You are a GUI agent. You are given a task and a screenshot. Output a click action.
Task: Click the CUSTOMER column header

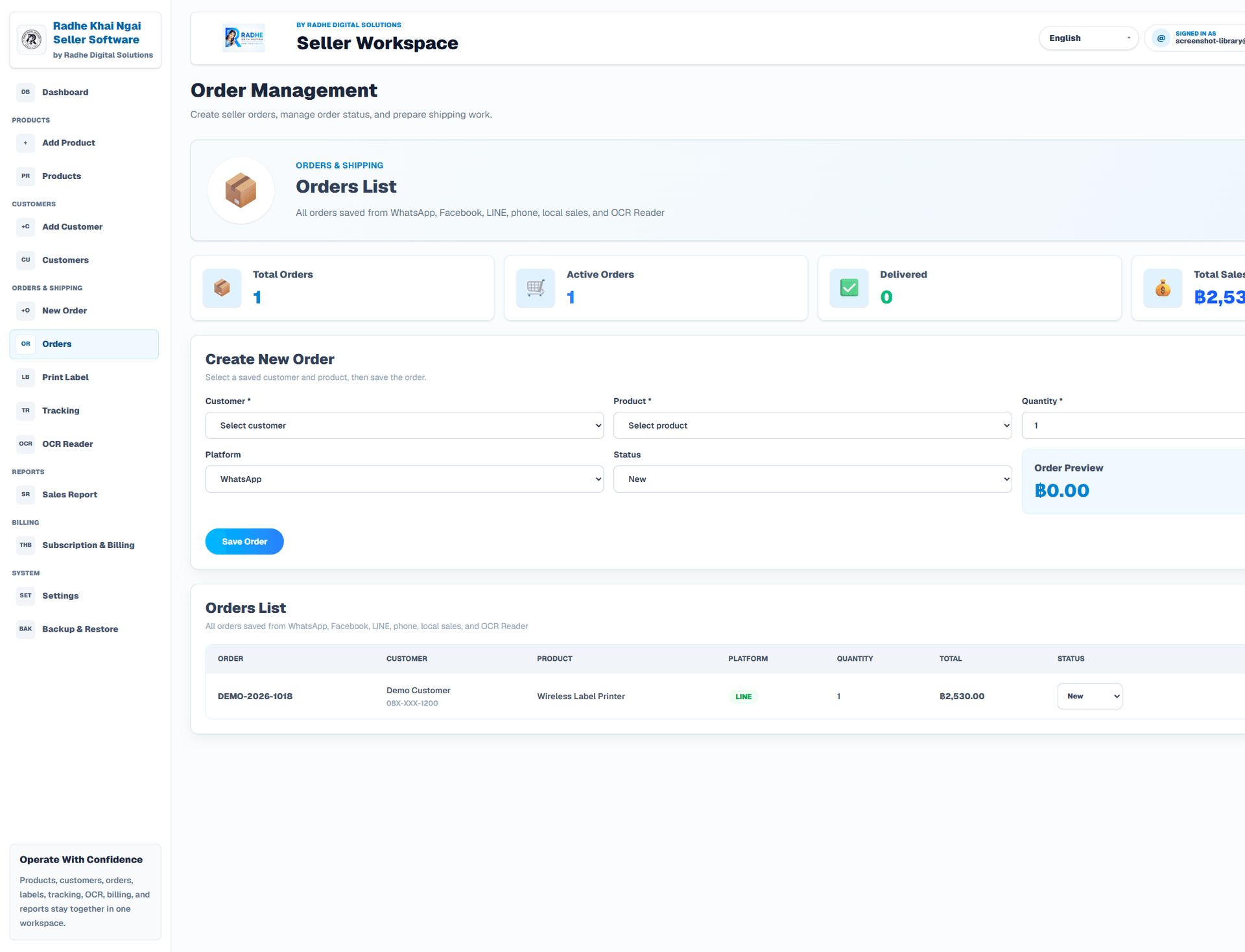[407, 658]
